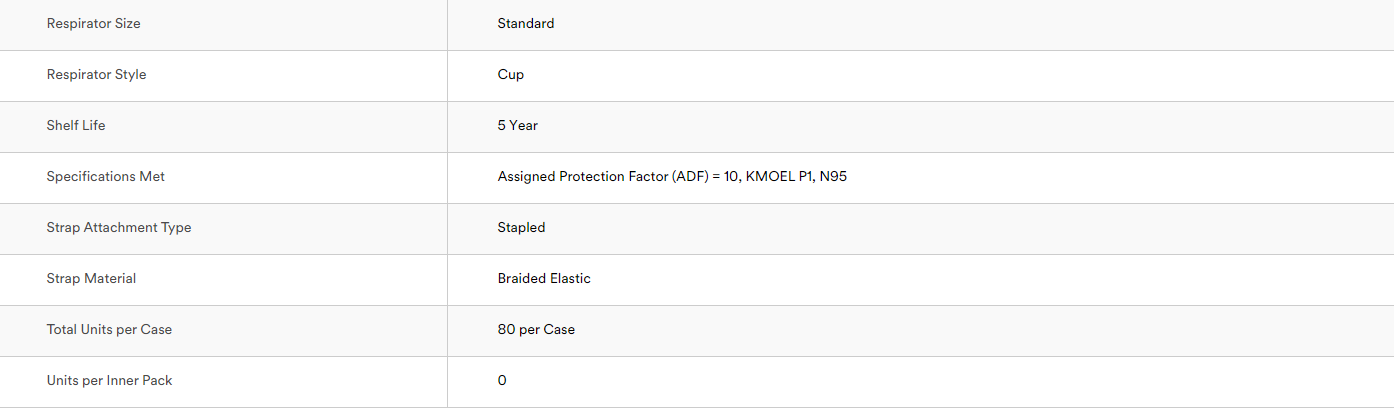Viewport: 1394px width, 408px height.
Task: Click the N95 text in specifications
Action: click(834, 177)
